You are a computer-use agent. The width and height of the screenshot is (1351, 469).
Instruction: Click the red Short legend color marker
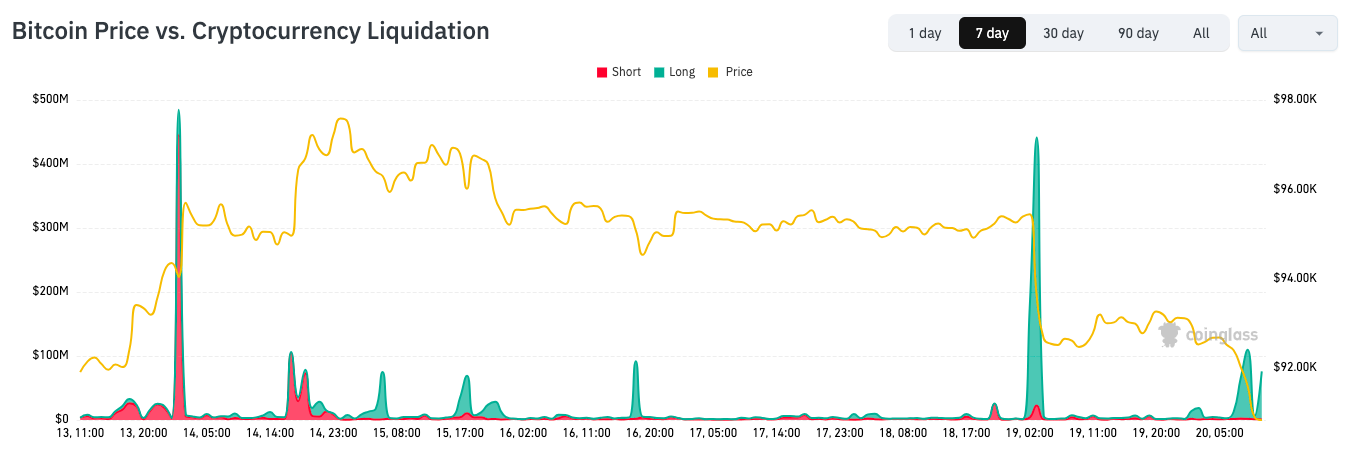click(602, 72)
